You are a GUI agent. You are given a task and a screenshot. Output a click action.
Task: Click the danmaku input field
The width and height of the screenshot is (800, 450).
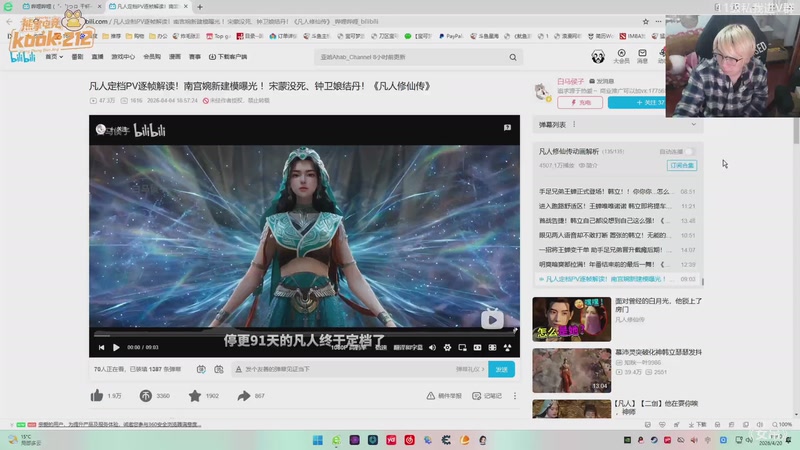(x=347, y=369)
